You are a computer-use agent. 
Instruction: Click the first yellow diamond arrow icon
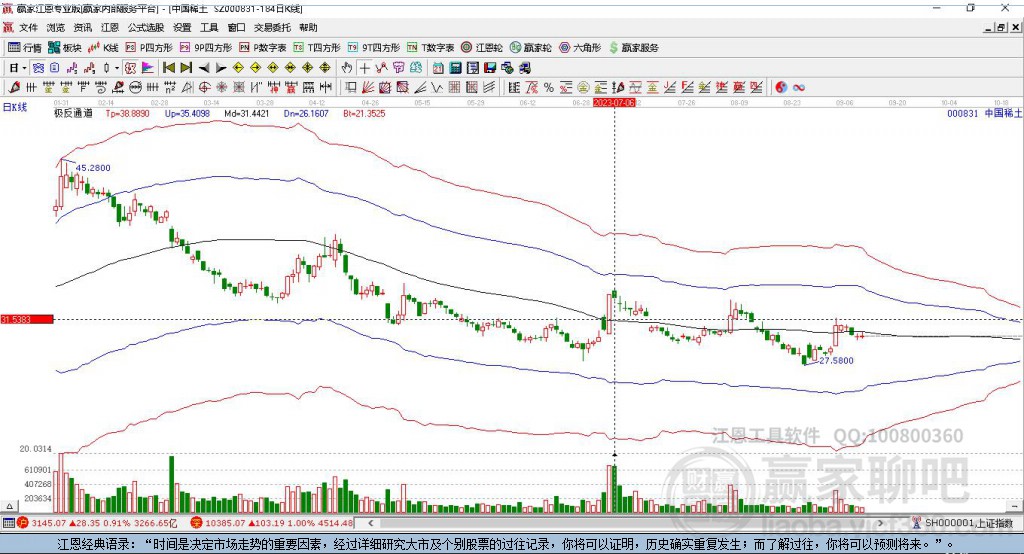(x=238, y=68)
